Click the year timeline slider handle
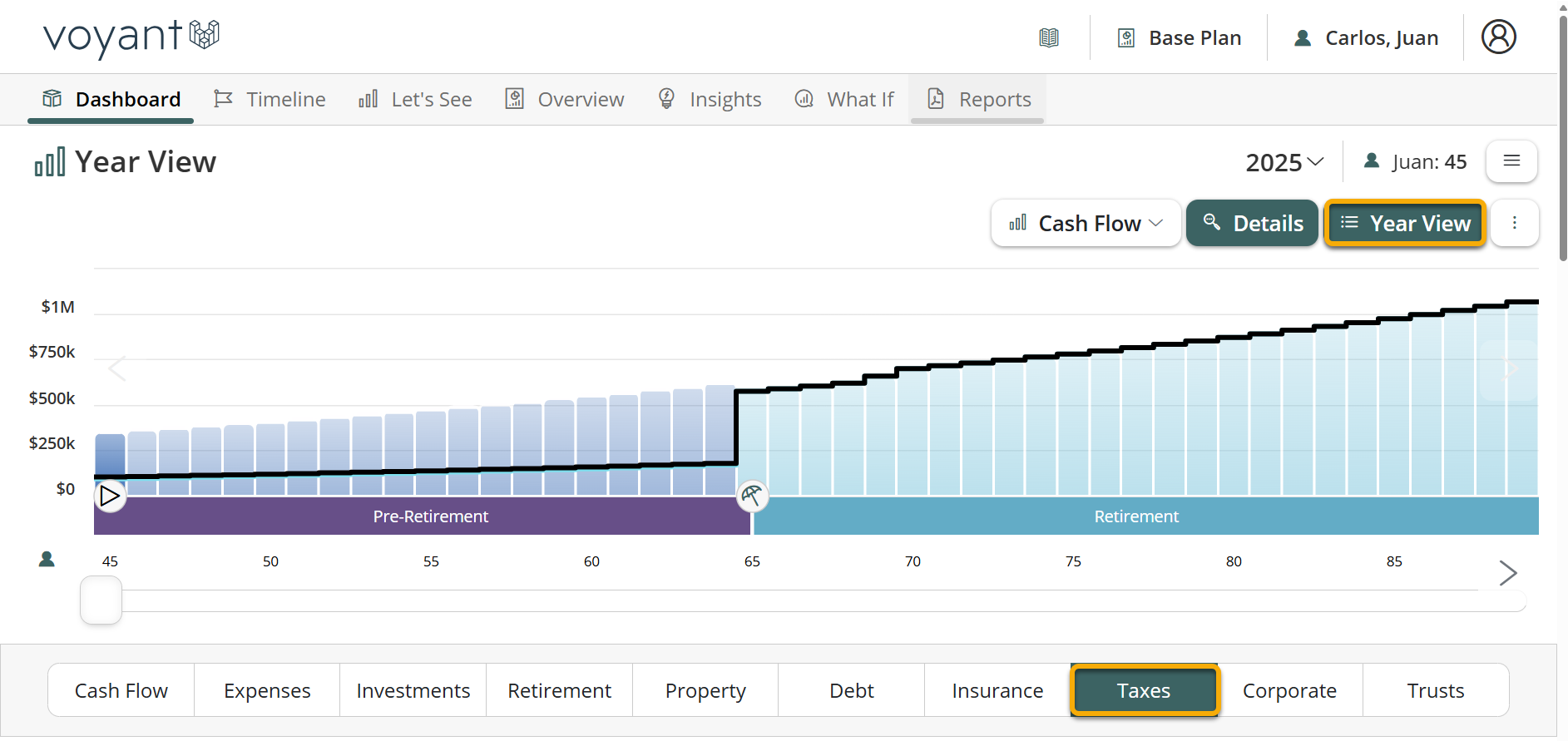This screenshot has height=741, width=1568. point(101,600)
